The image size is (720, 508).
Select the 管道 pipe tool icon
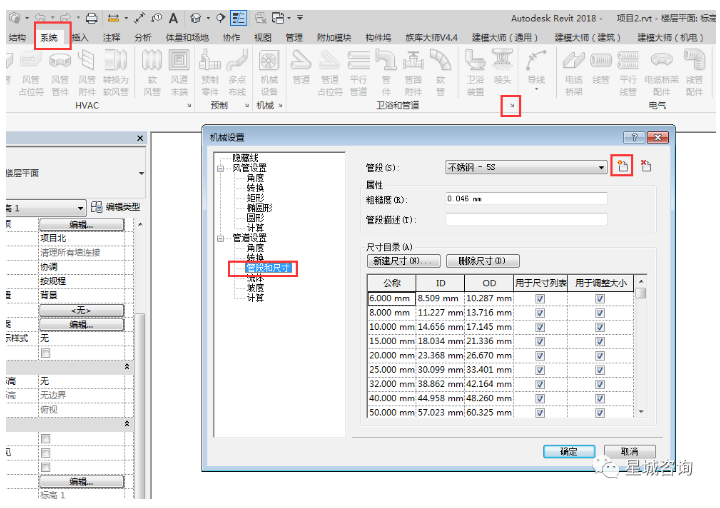(x=301, y=68)
